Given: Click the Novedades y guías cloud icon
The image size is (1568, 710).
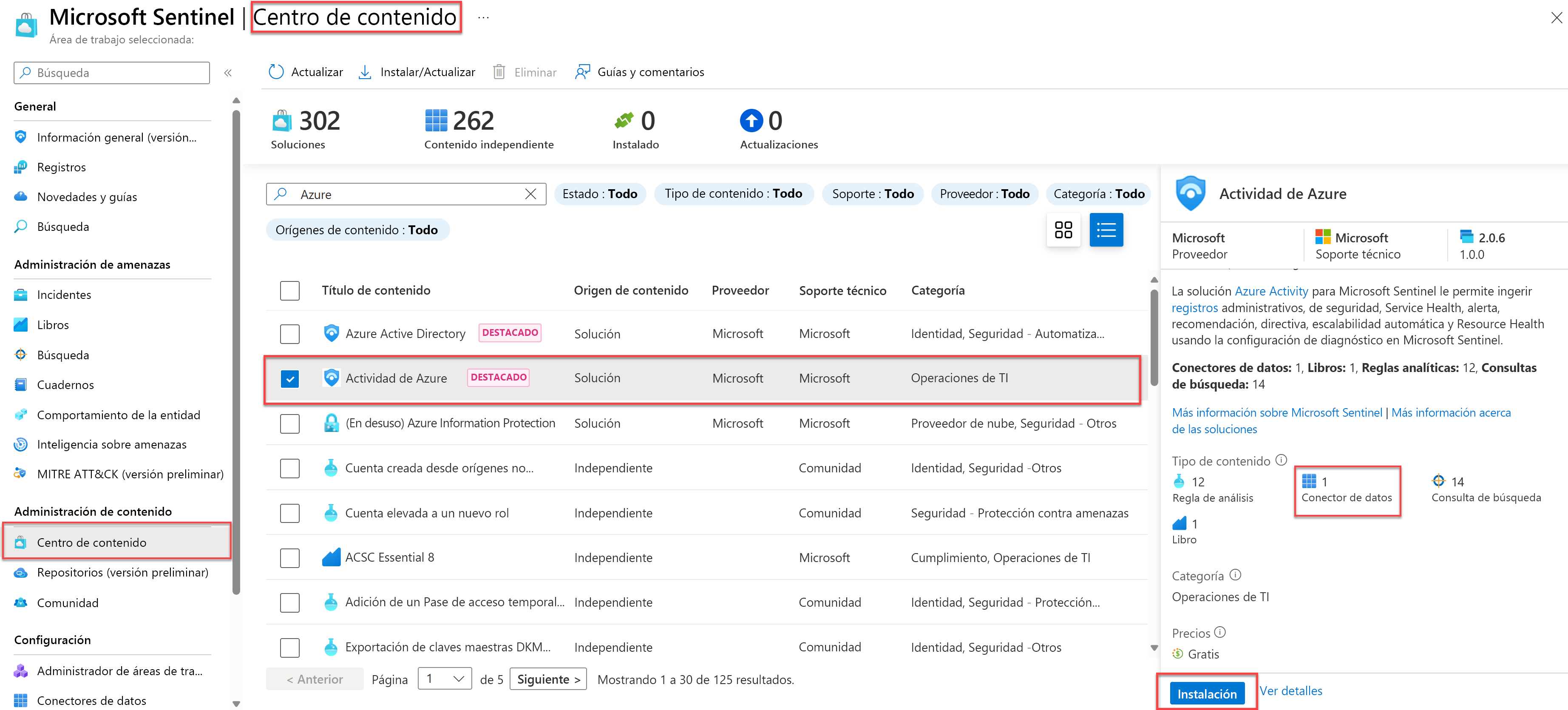Looking at the screenshot, I should tap(21, 196).
